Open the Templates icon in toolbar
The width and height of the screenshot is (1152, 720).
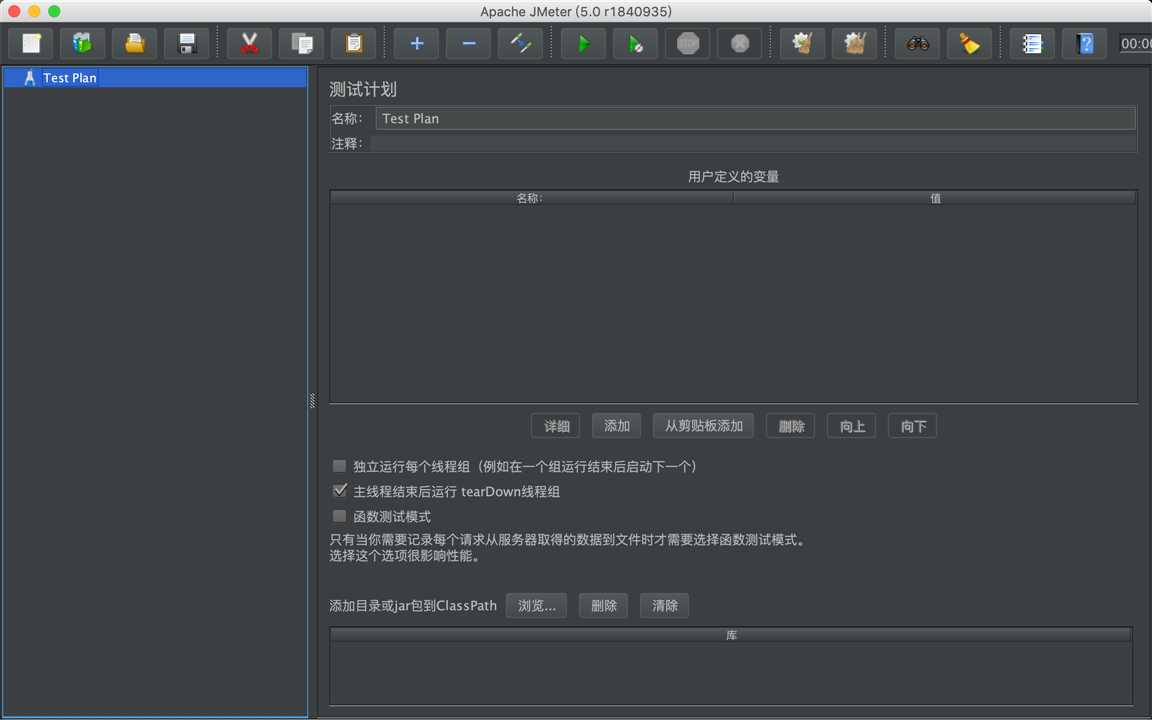tap(82, 43)
